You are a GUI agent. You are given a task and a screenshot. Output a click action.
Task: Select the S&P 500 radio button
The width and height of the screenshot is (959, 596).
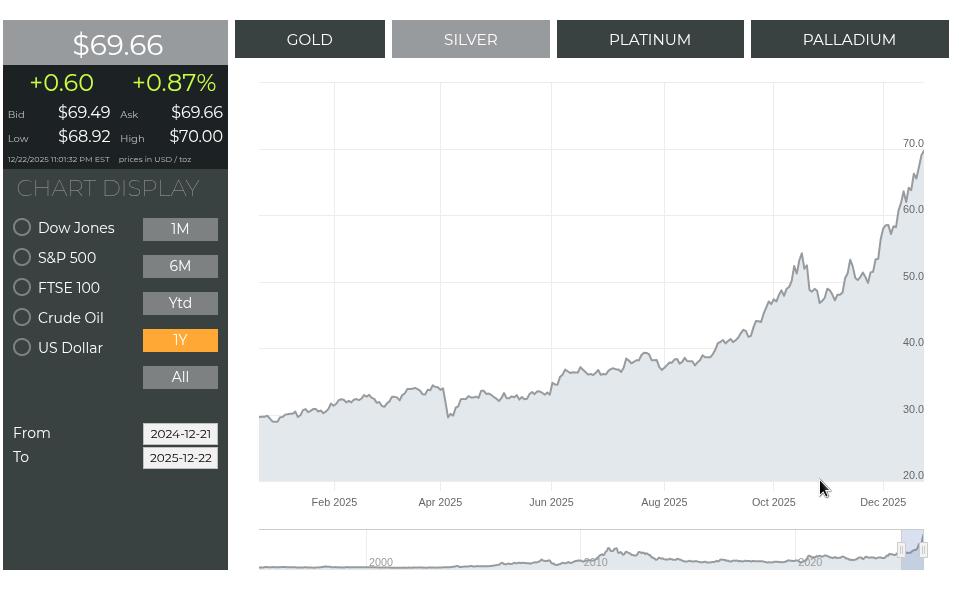22,258
